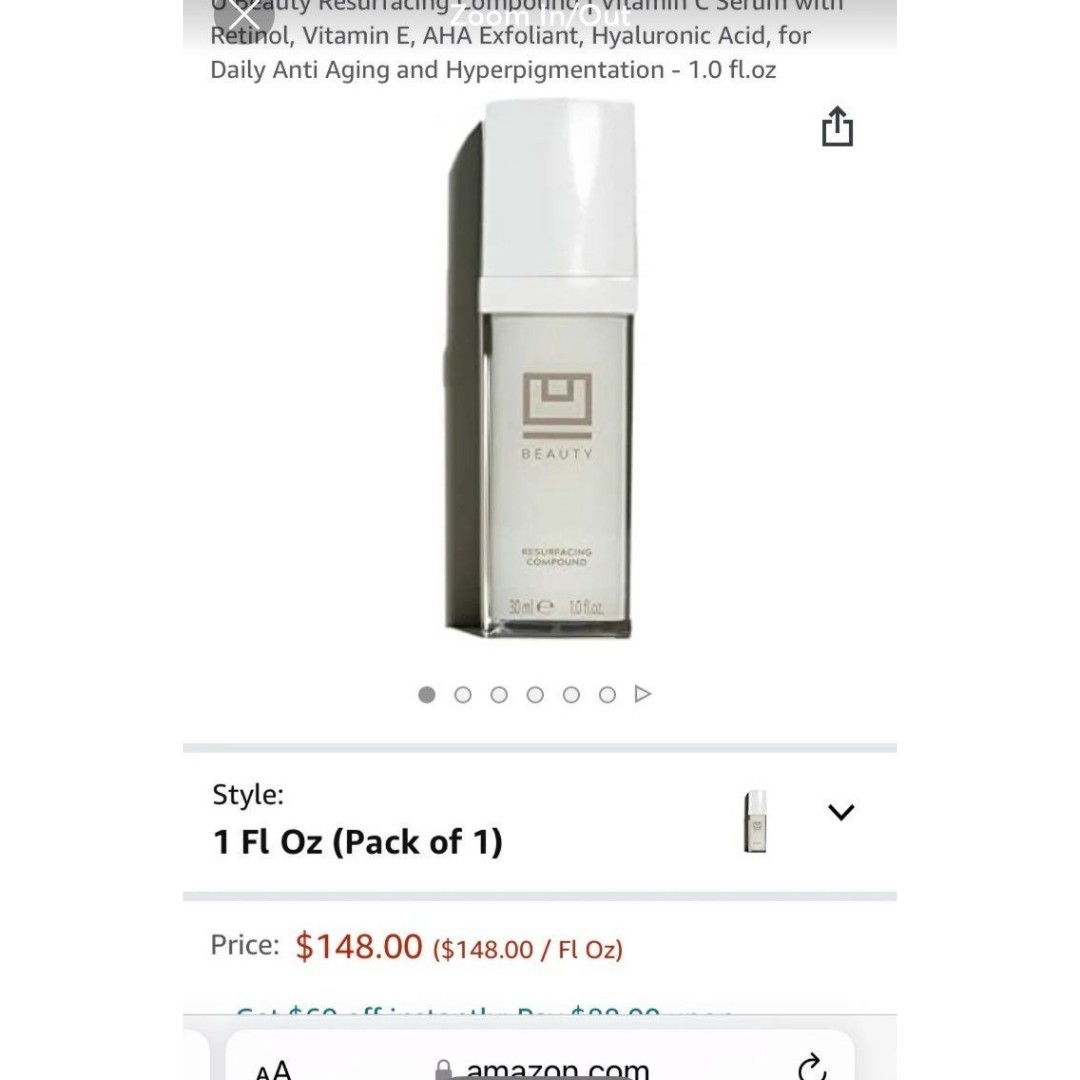The width and height of the screenshot is (1080, 1080).
Task: Reload the page with the refresh icon
Action: (x=811, y=1066)
